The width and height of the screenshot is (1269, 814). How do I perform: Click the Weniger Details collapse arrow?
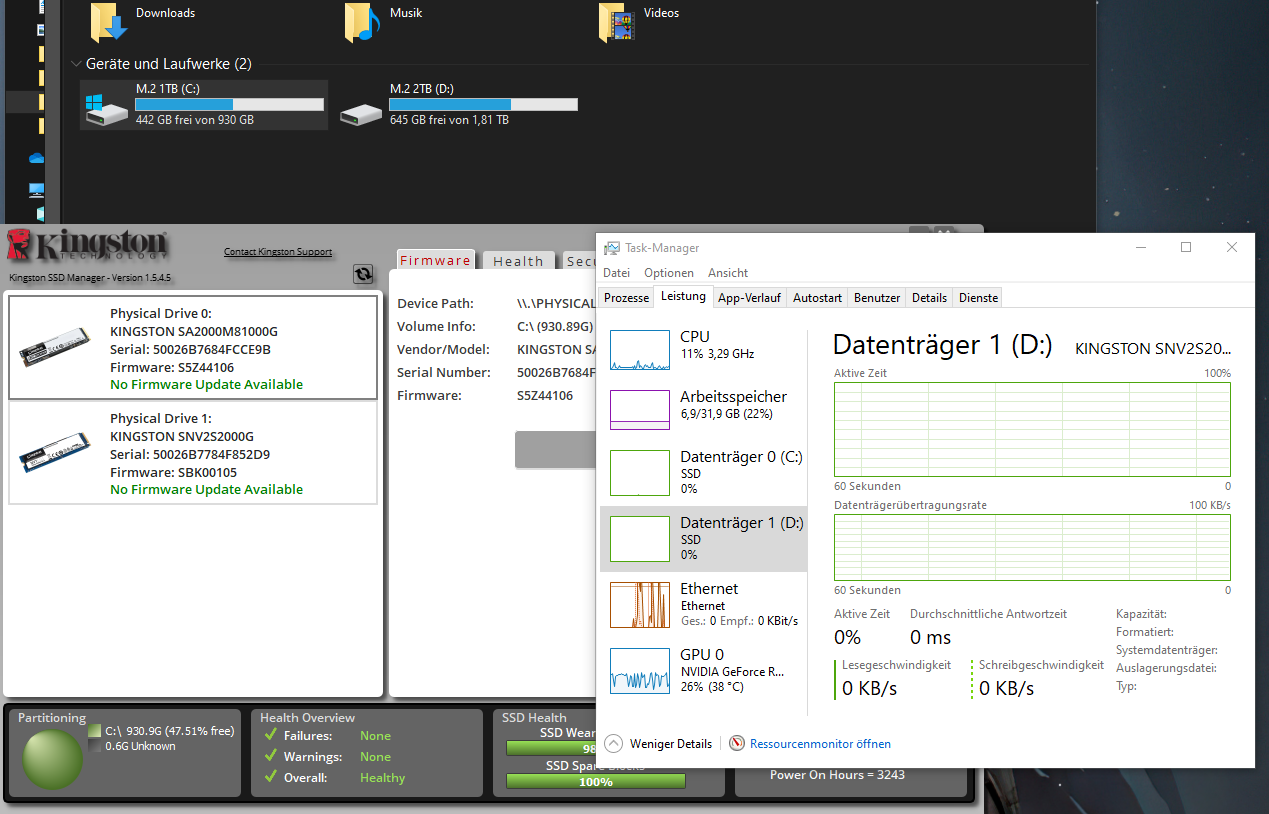point(614,744)
